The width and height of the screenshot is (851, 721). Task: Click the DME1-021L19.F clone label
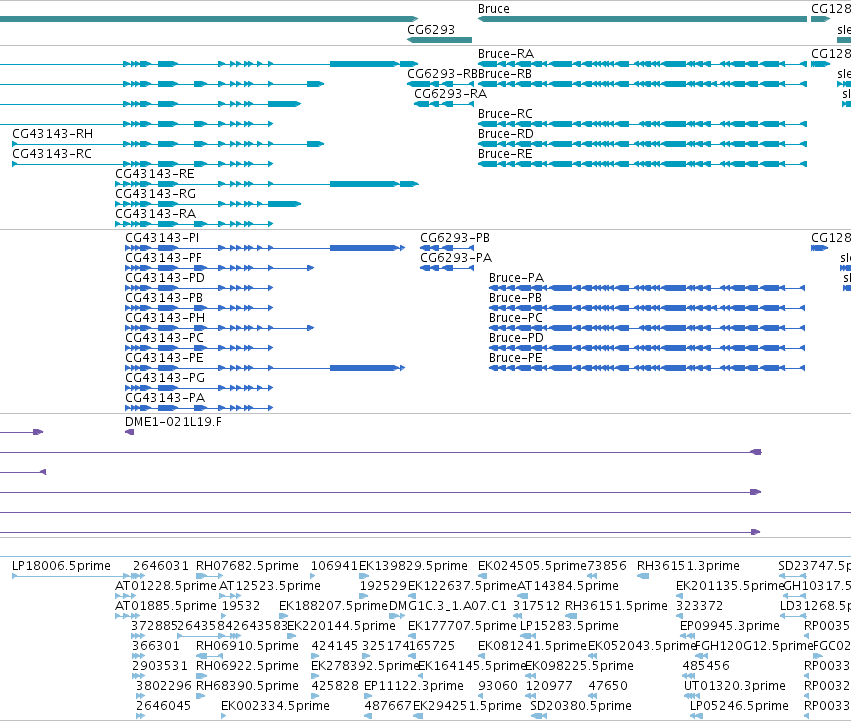[x=173, y=422]
